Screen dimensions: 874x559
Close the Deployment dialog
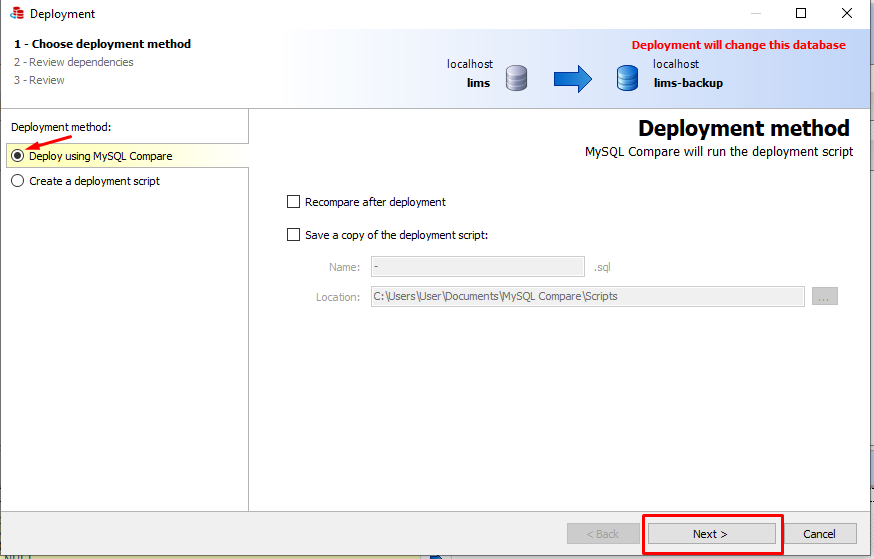coord(847,14)
